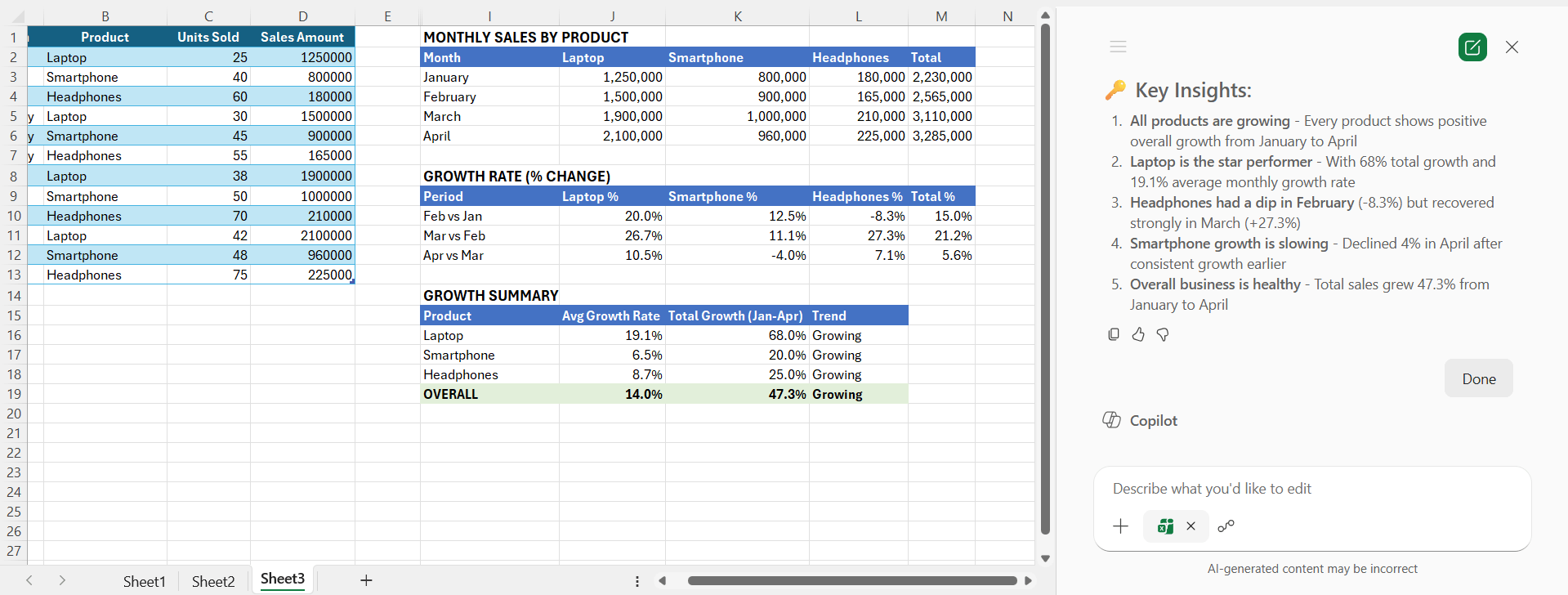Go to the next sheet with the arrow
The width and height of the screenshot is (1568, 595).
62,580
